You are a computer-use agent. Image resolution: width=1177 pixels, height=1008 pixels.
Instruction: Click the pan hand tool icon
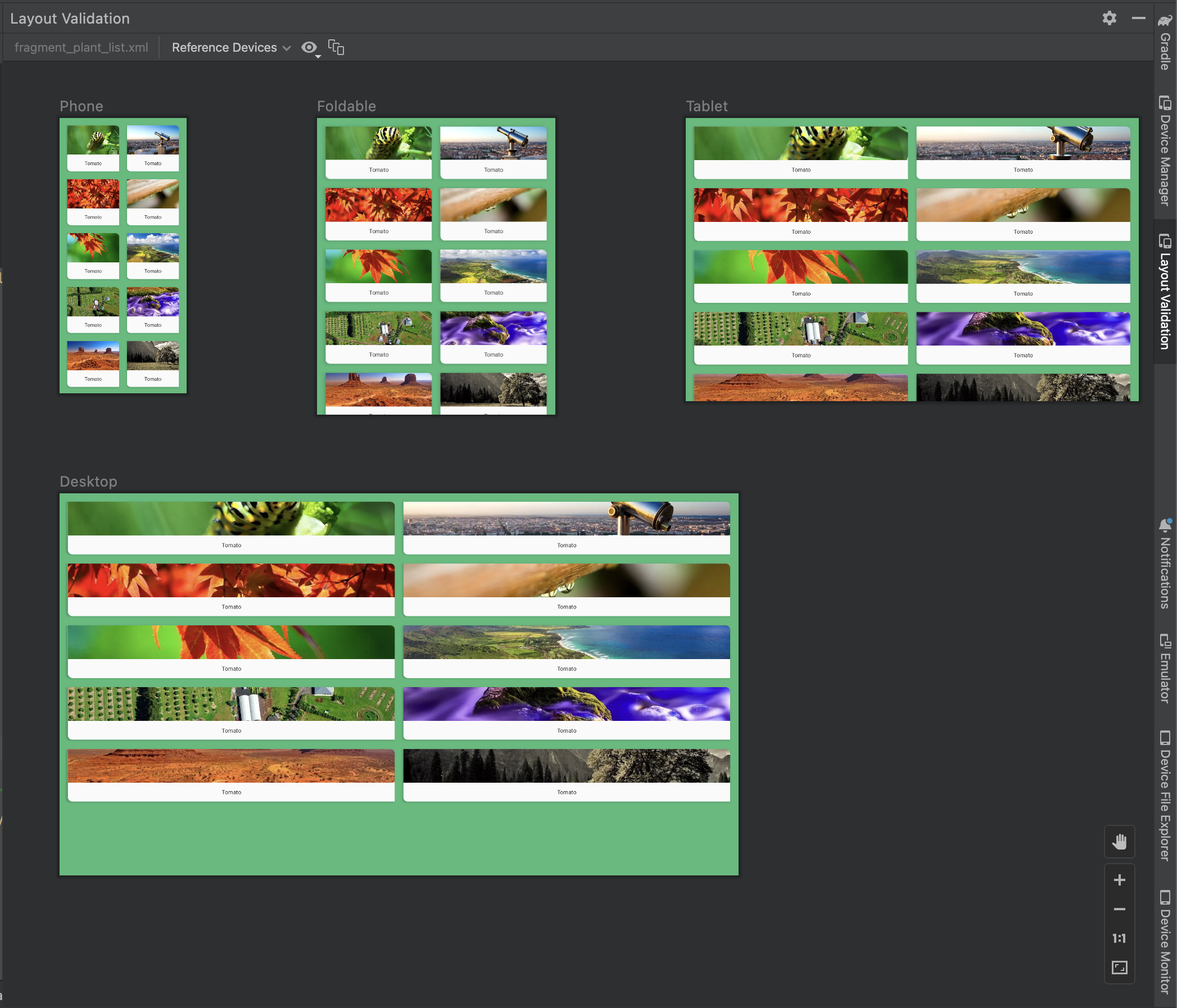[1120, 841]
